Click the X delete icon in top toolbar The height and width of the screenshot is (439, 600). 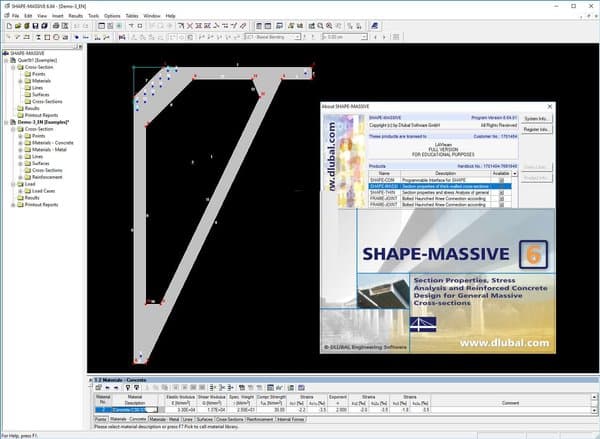tap(190, 26)
